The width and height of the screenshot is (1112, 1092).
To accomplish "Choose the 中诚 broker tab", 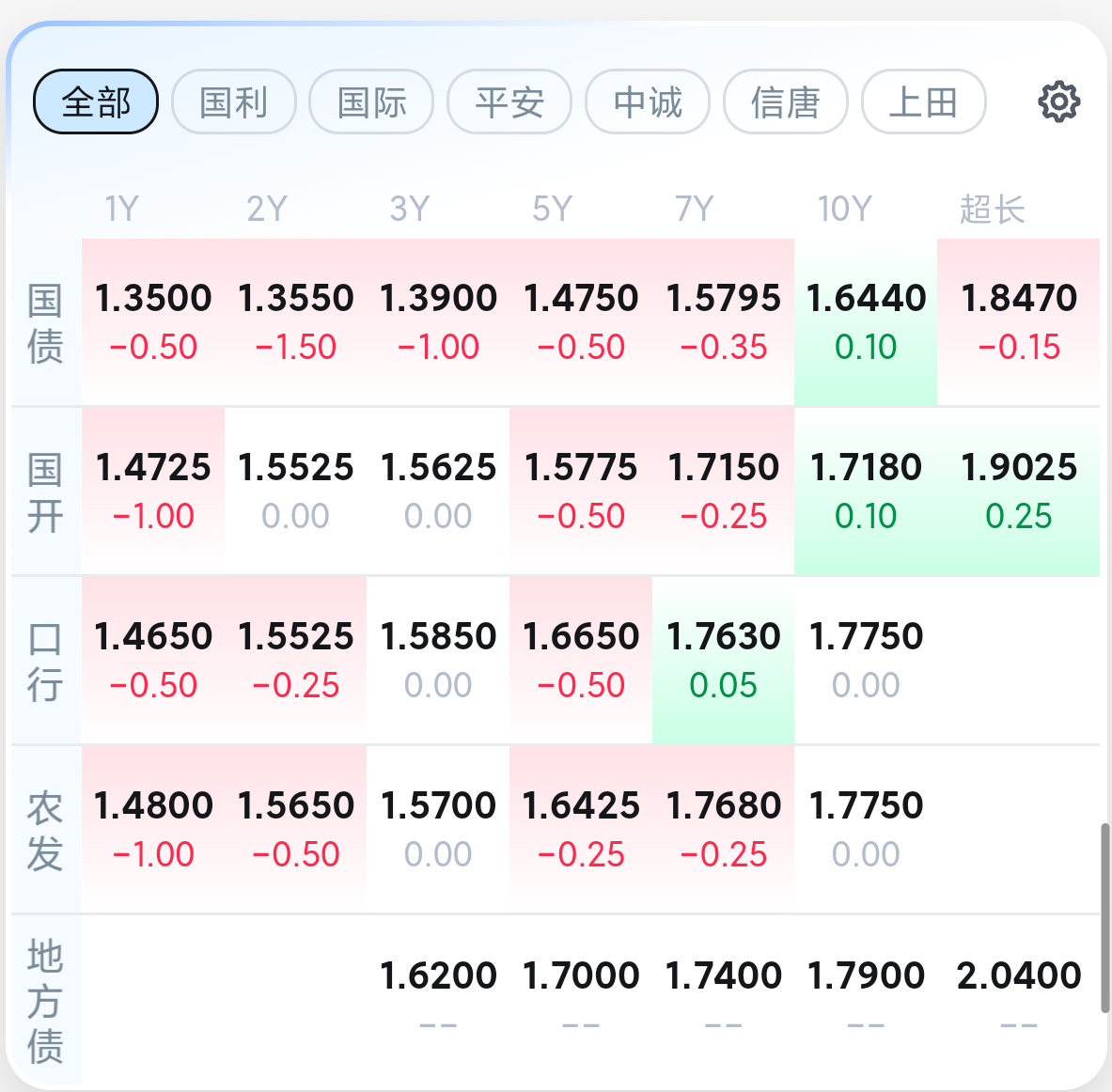I will pos(648,102).
